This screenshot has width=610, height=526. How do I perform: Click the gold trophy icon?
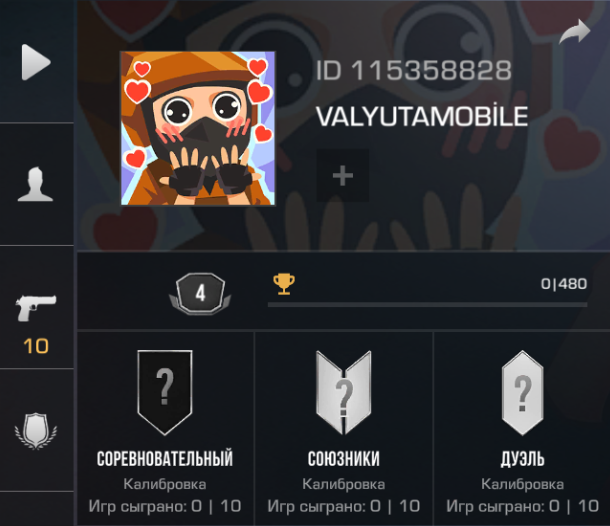[x=284, y=284]
